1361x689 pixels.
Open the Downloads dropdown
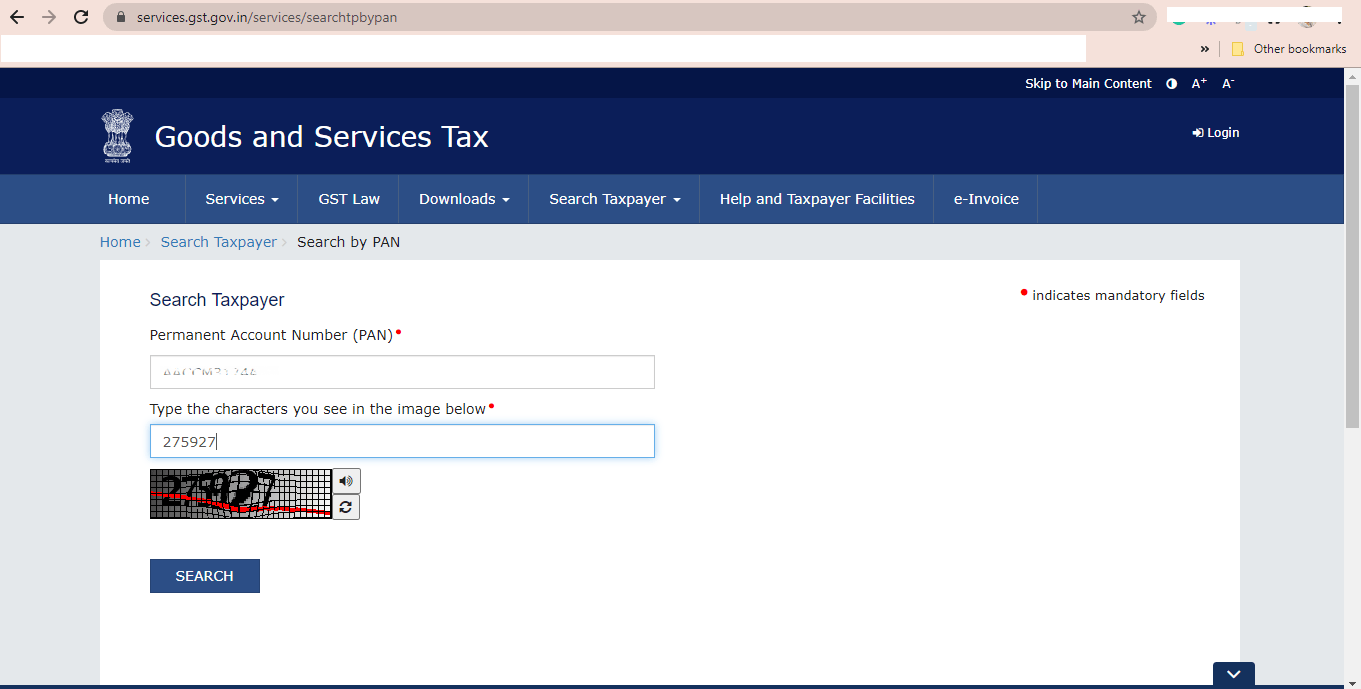click(463, 198)
